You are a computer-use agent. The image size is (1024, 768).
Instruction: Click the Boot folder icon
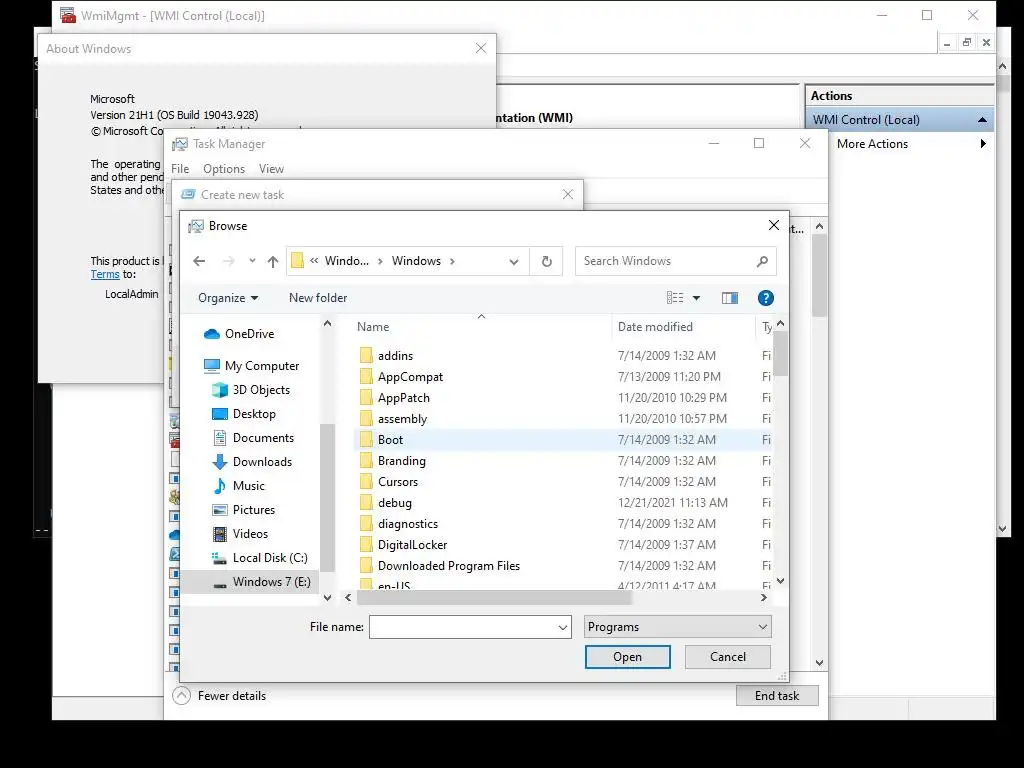click(x=366, y=440)
